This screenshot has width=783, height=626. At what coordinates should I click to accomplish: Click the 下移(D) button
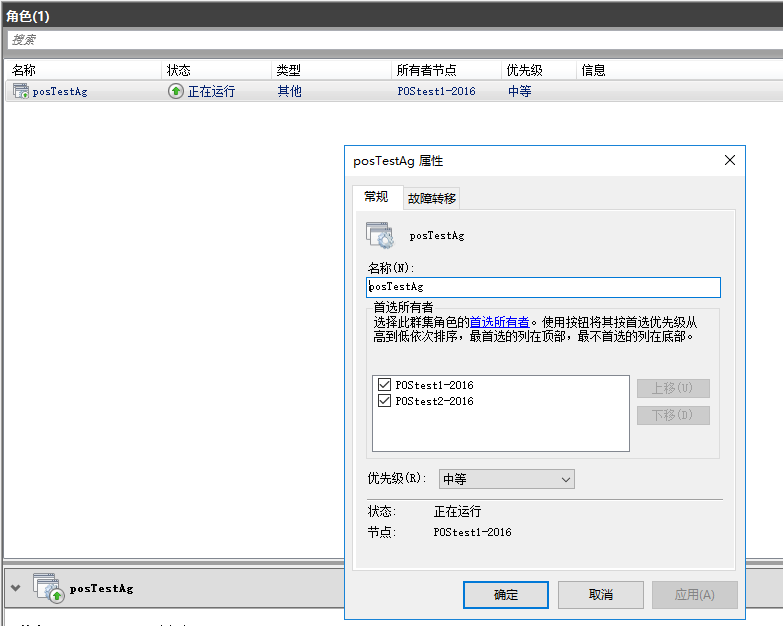click(673, 415)
